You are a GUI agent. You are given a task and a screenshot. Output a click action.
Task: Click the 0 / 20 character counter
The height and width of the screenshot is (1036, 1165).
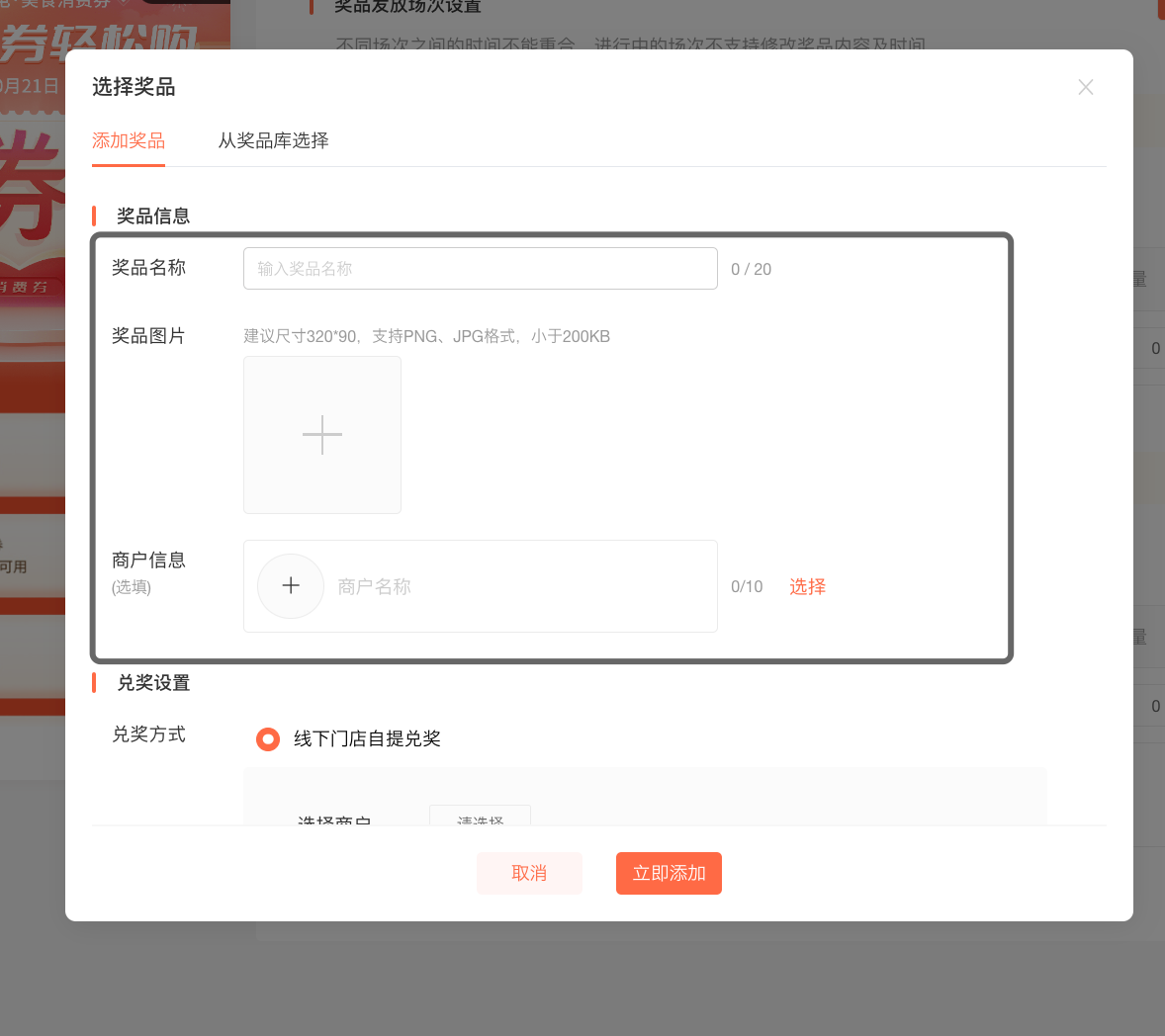point(751,270)
